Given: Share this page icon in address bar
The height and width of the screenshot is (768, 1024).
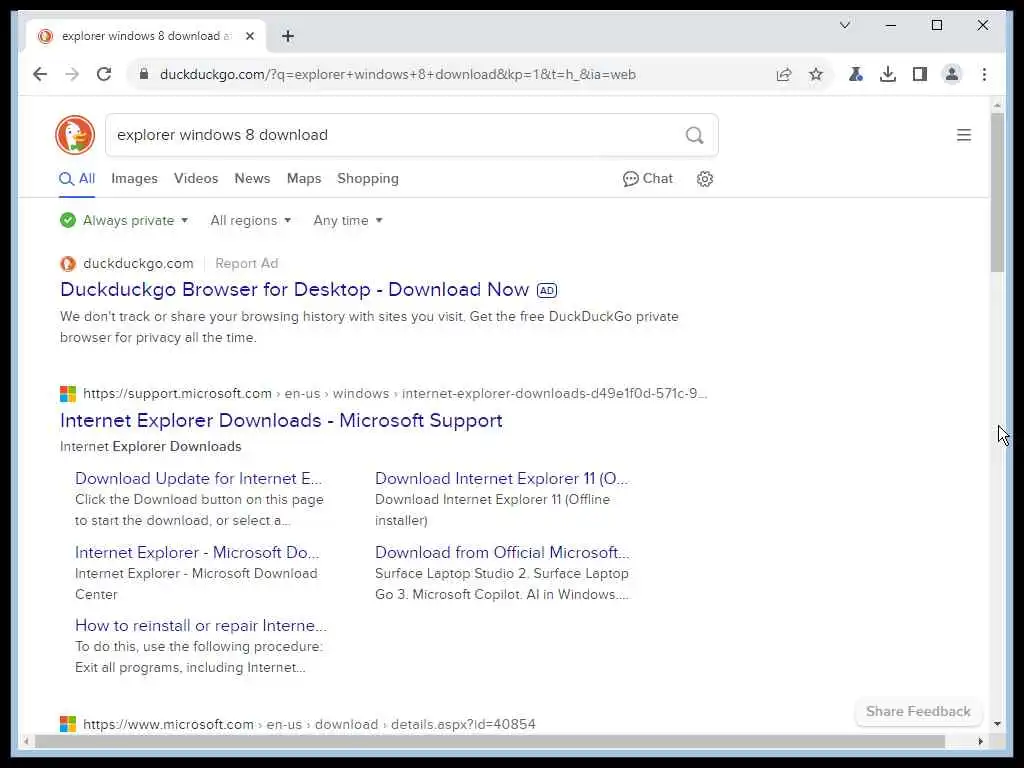Looking at the screenshot, I should (x=784, y=74).
